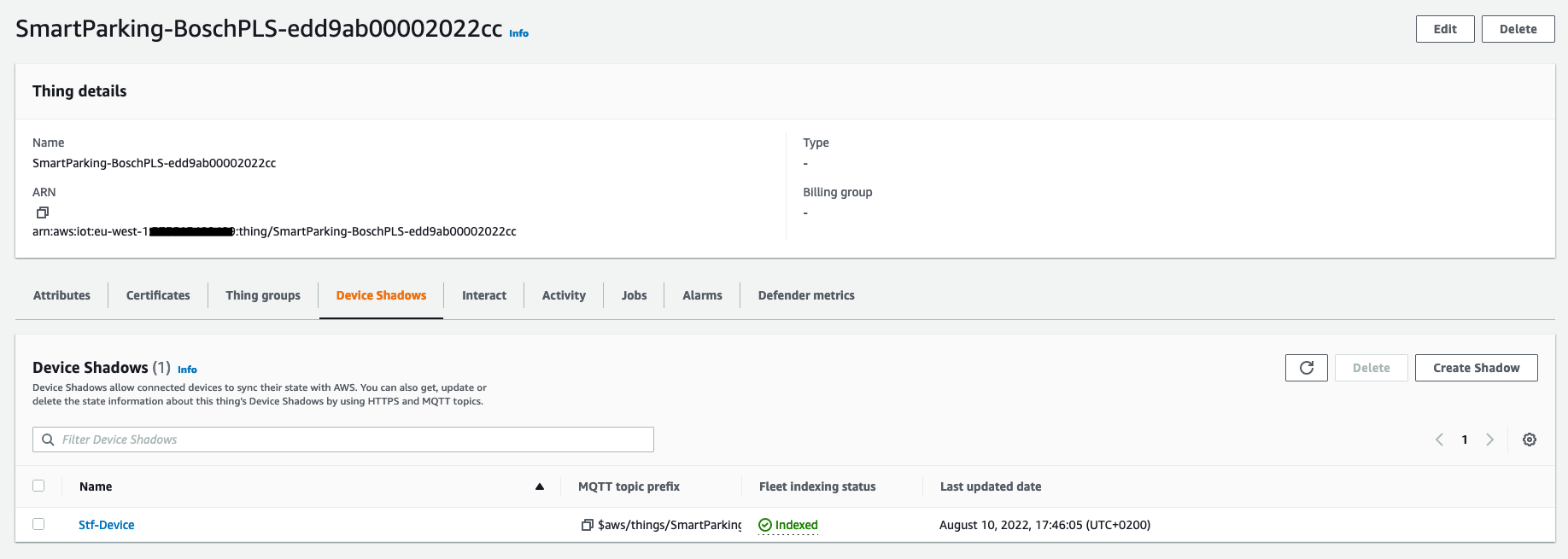Image resolution: width=1568 pixels, height=559 pixels.
Task: Click the MQTT topic prefix column header
Action: click(629, 486)
